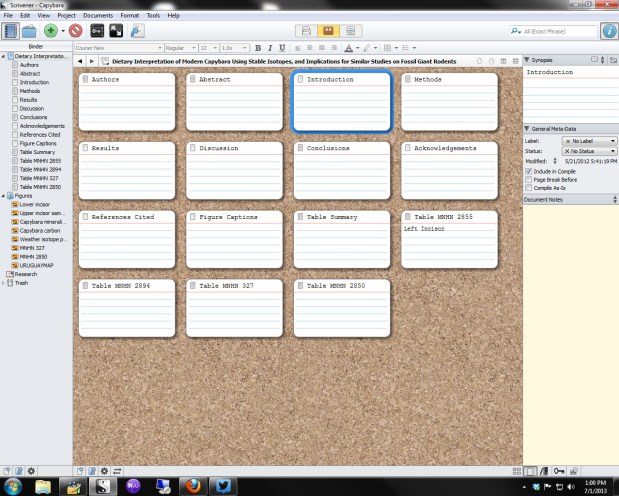This screenshot has height=496, width=619.
Task: Open the Collections folder icon
Action: tap(29, 31)
